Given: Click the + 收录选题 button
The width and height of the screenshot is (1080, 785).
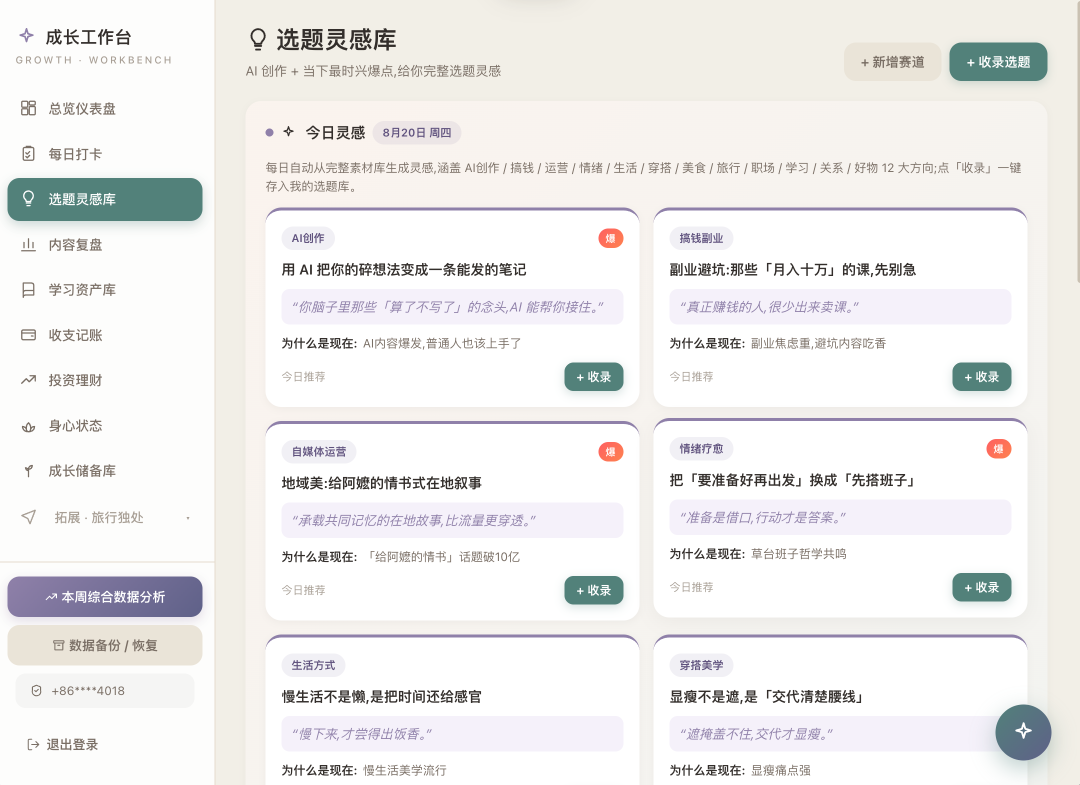Looking at the screenshot, I should click(998, 62).
